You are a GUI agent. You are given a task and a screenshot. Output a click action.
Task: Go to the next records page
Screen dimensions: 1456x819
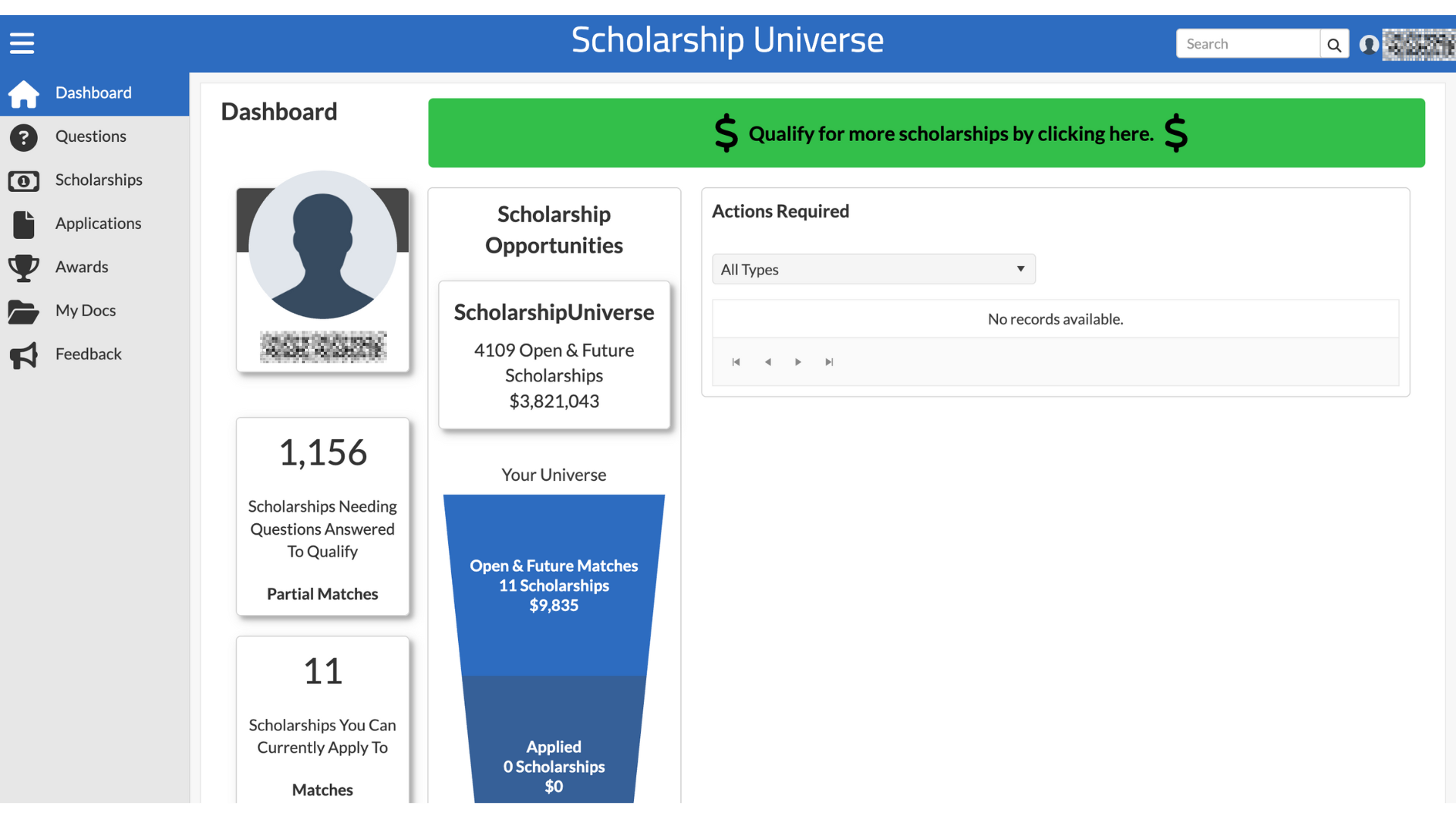click(x=798, y=362)
